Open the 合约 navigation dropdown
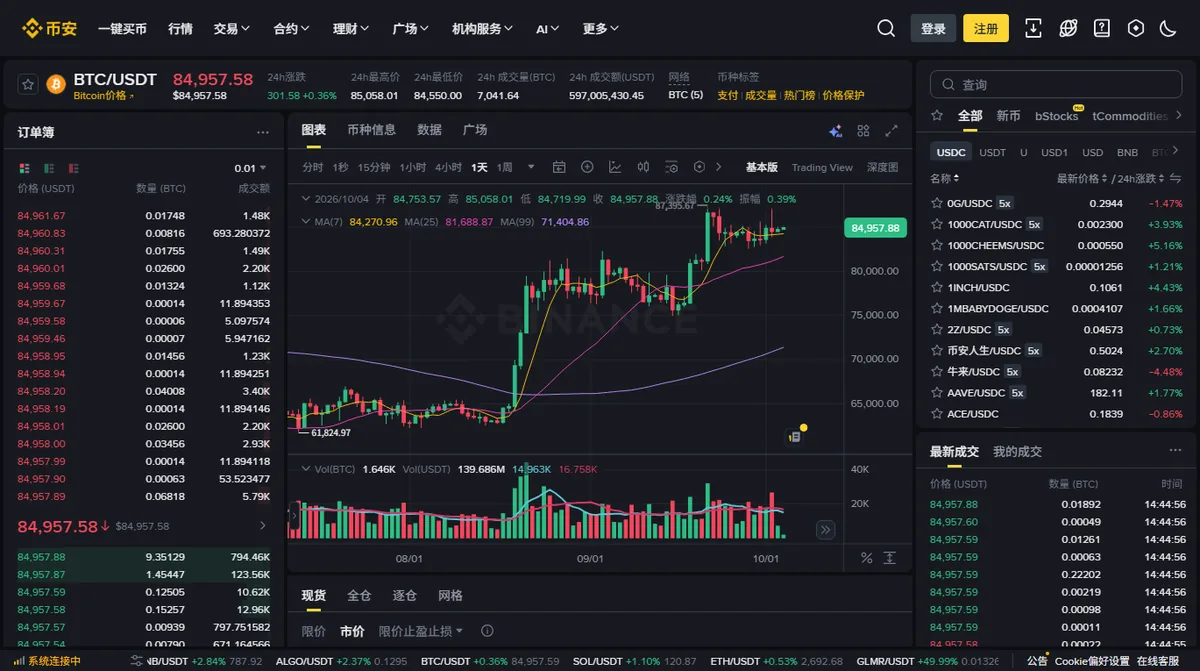 [291, 29]
